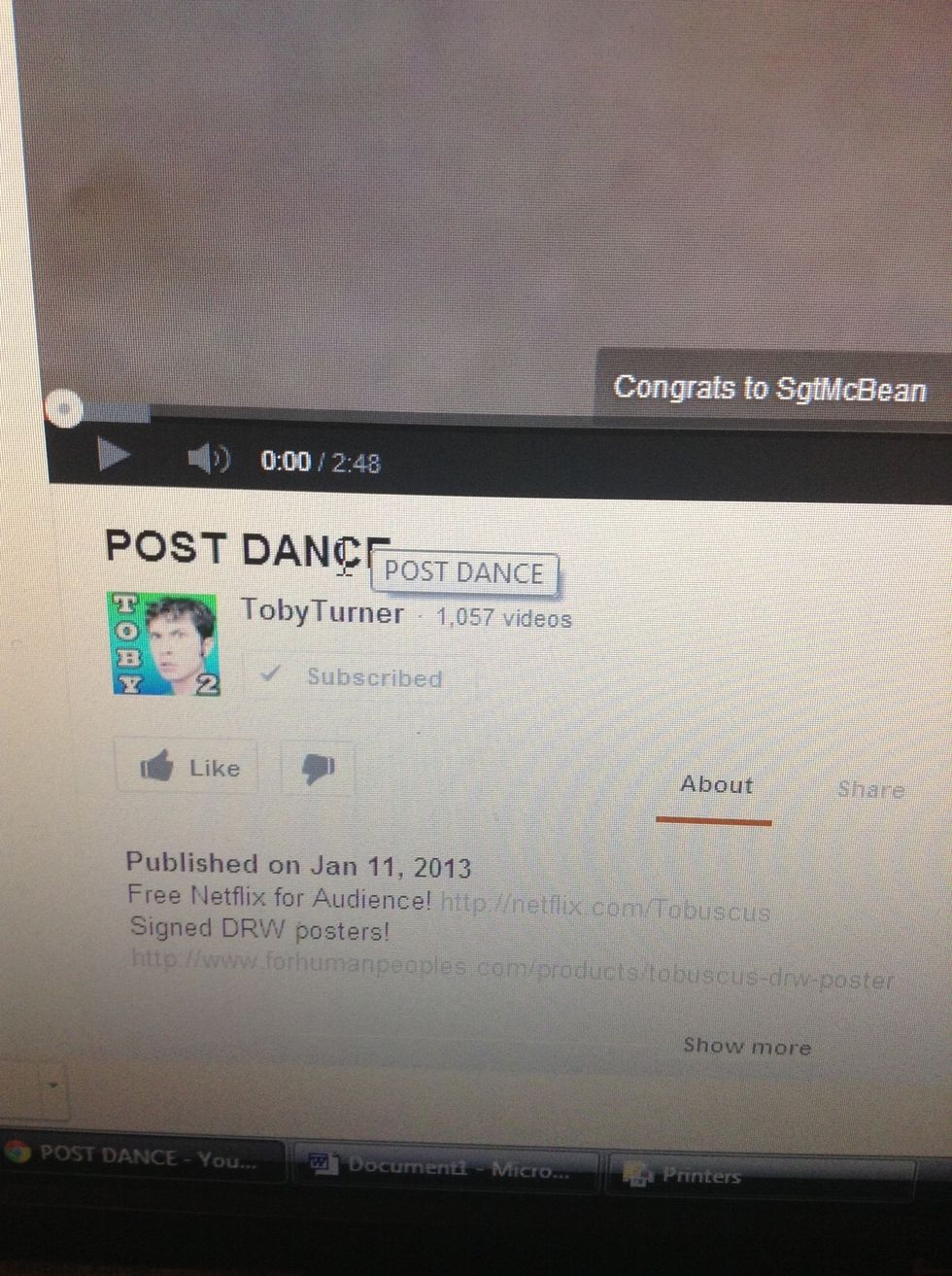Click the TobyTurner channel name
Screen dimensions: 952x1276
(x=322, y=611)
